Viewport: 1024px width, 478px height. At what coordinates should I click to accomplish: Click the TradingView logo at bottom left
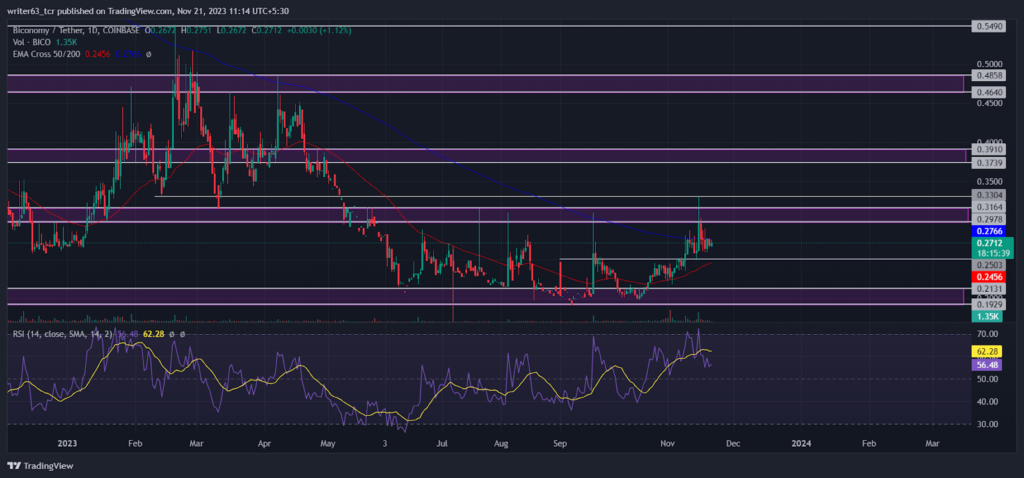41,466
